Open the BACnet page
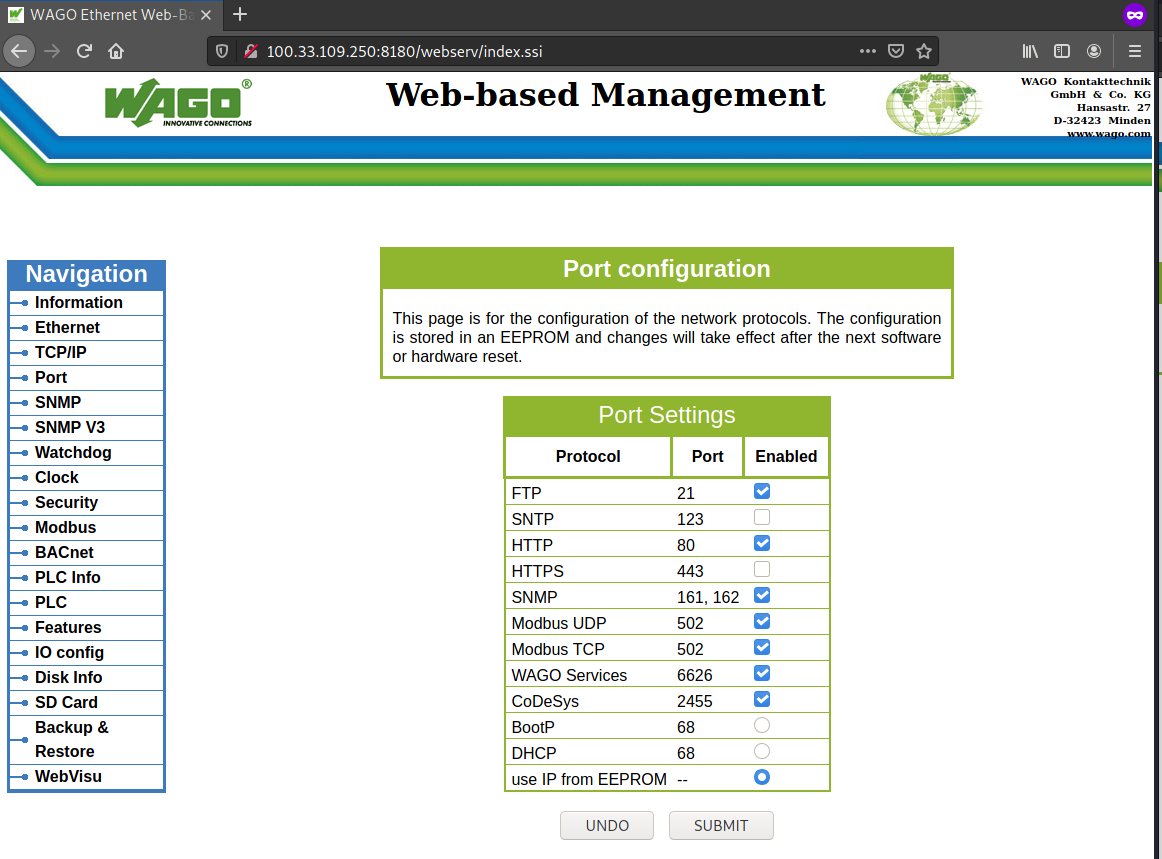 pyautogui.click(x=64, y=552)
